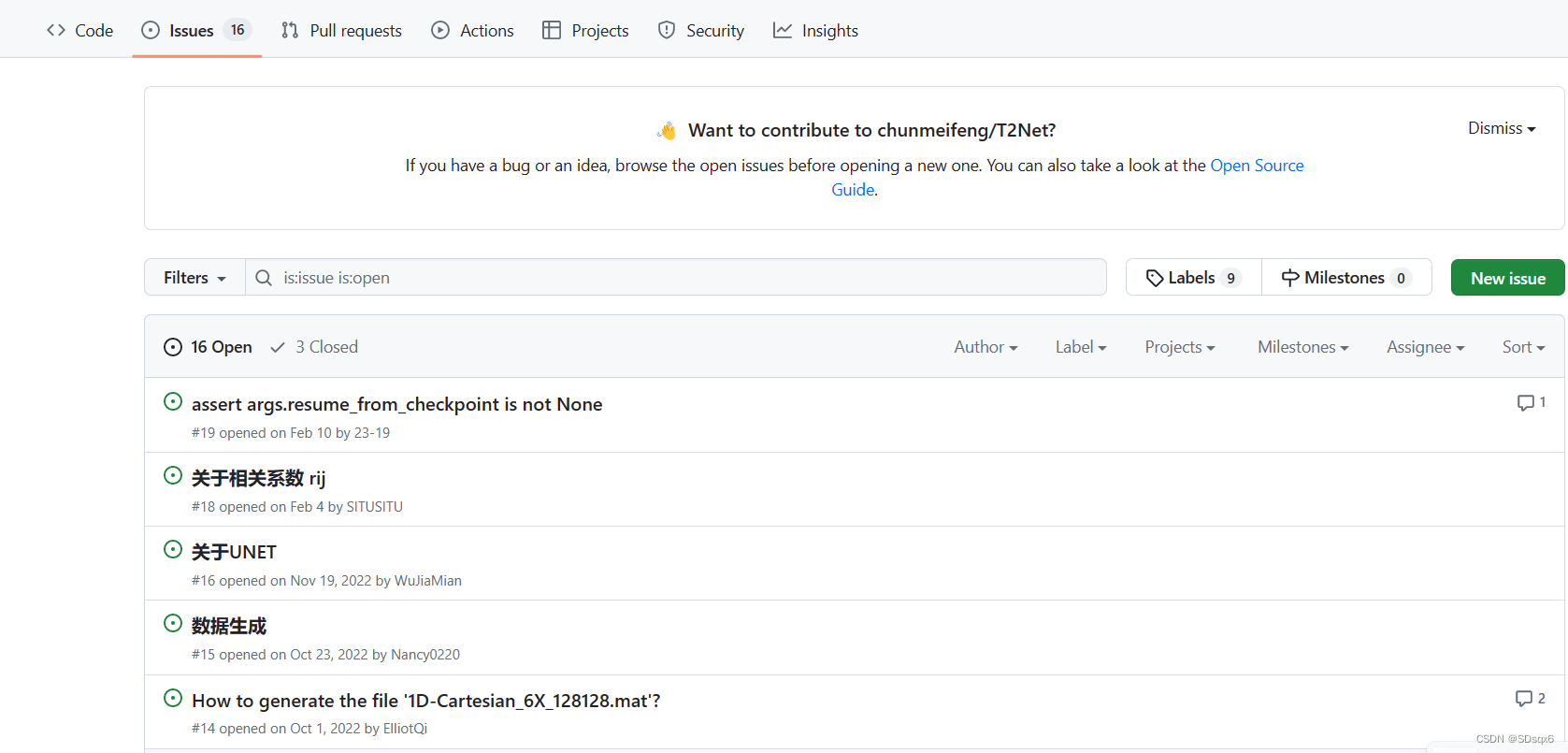Viewport: 1568px width, 753px height.
Task: Switch to the Issues tab
Action: coord(196,30)
